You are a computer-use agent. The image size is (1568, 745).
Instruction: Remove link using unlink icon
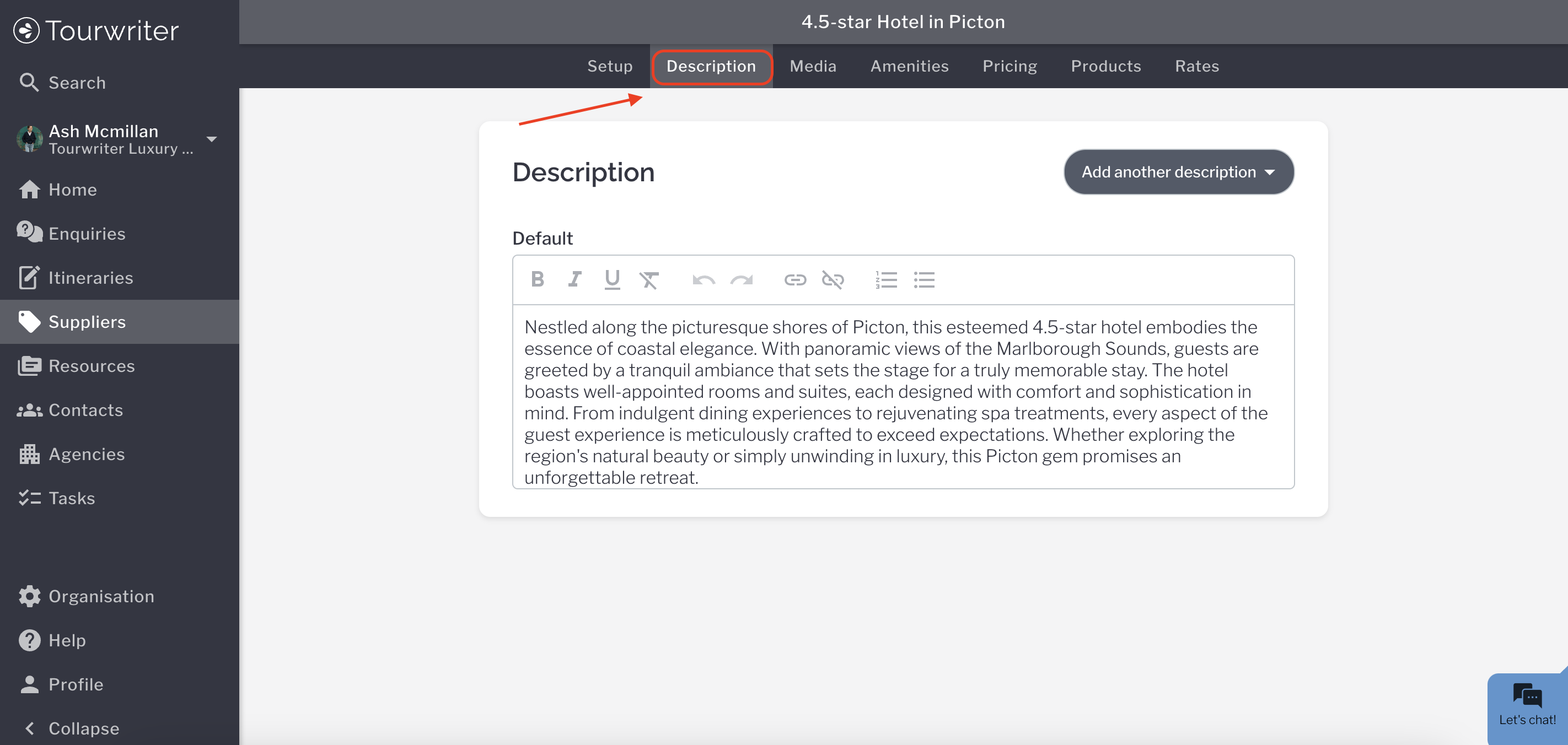point(833,280)
